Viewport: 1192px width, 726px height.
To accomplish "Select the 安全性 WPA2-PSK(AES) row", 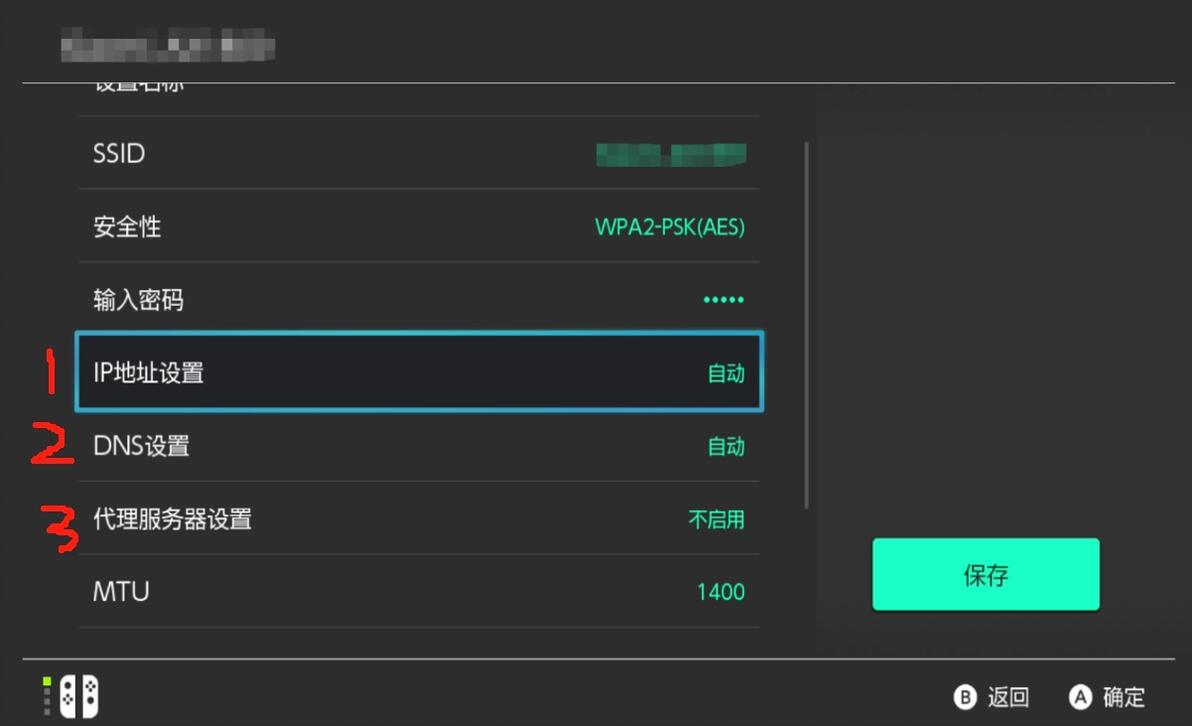I will (419, 227).
